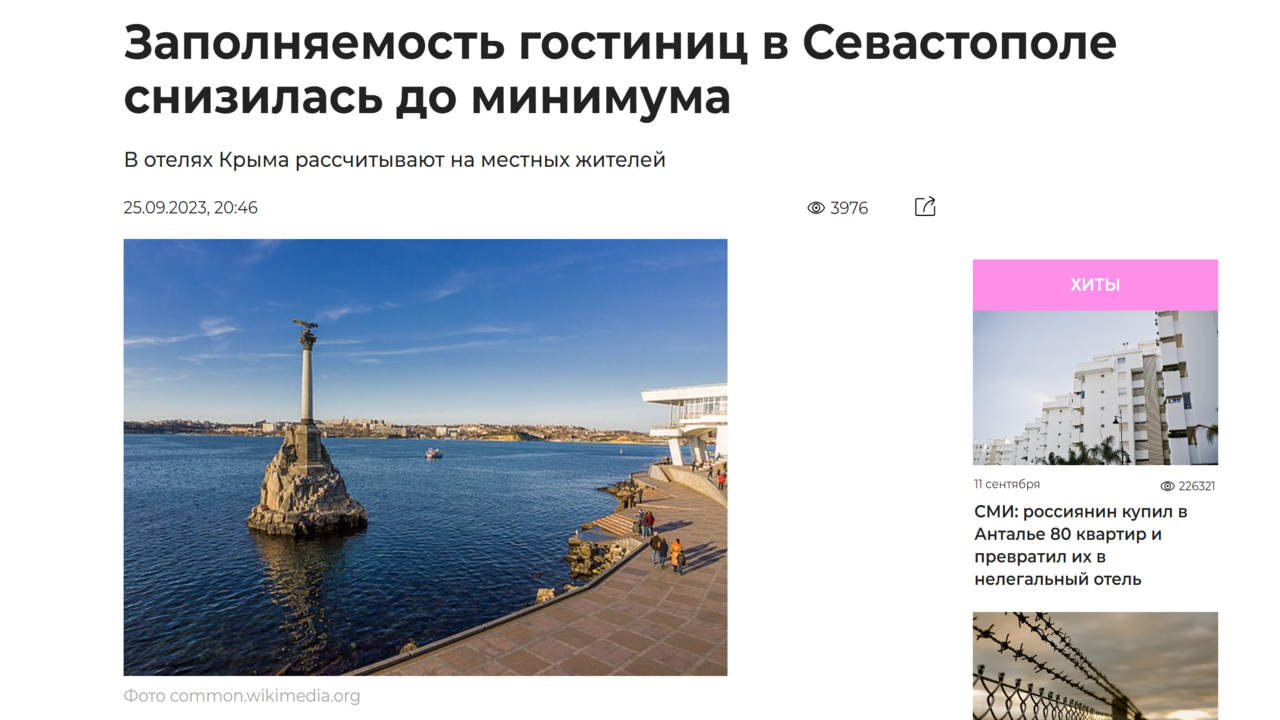Open the Sevastopol monument article photo
Viewport: 1280px width, 720px height.
click(425, 457)
